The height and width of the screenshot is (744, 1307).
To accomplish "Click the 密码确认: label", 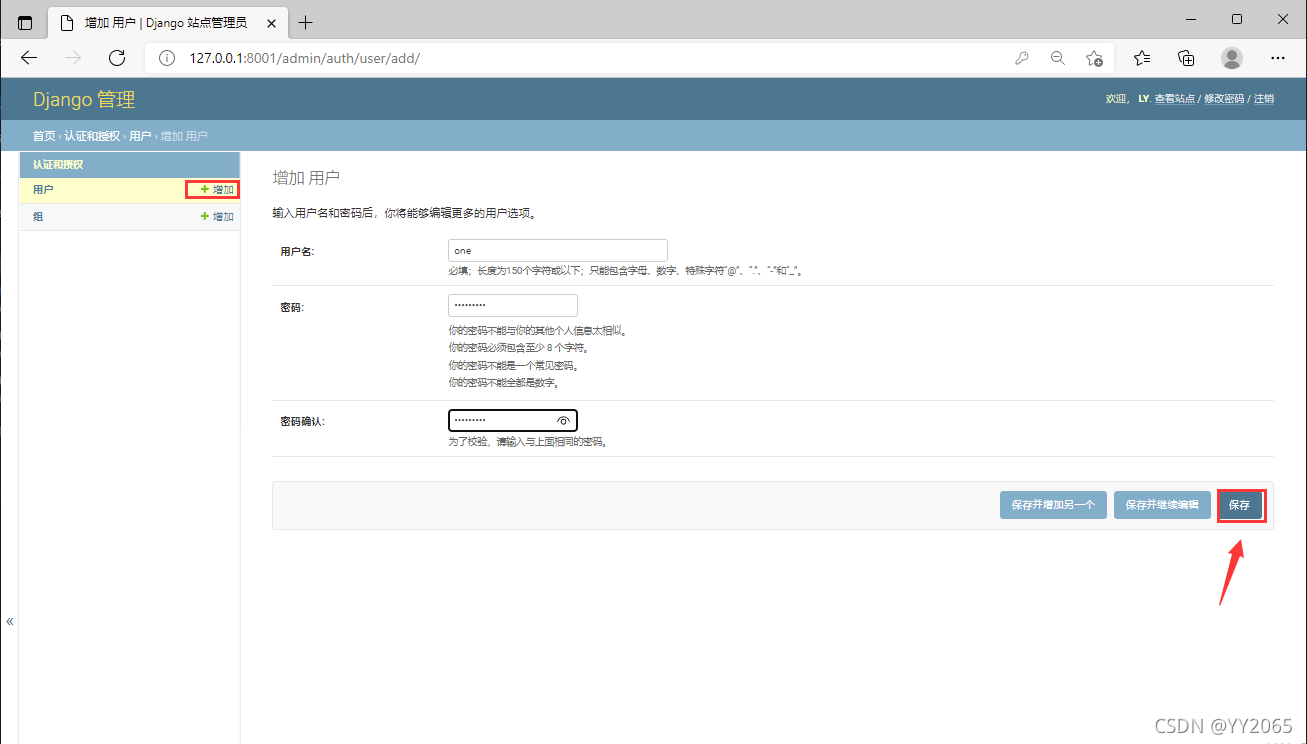I will pos(303,422).
